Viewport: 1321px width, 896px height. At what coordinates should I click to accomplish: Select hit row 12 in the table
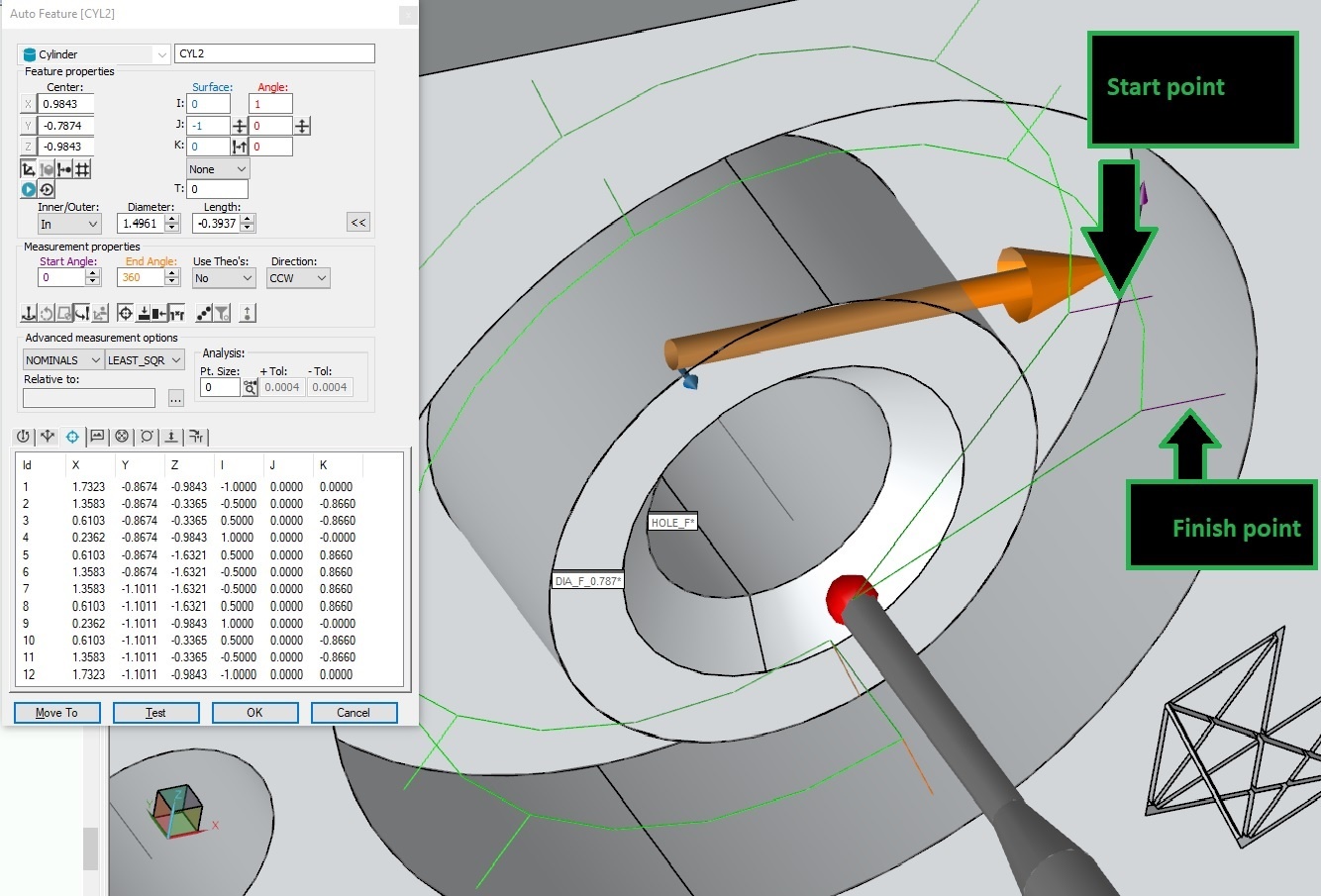(209, 674)
